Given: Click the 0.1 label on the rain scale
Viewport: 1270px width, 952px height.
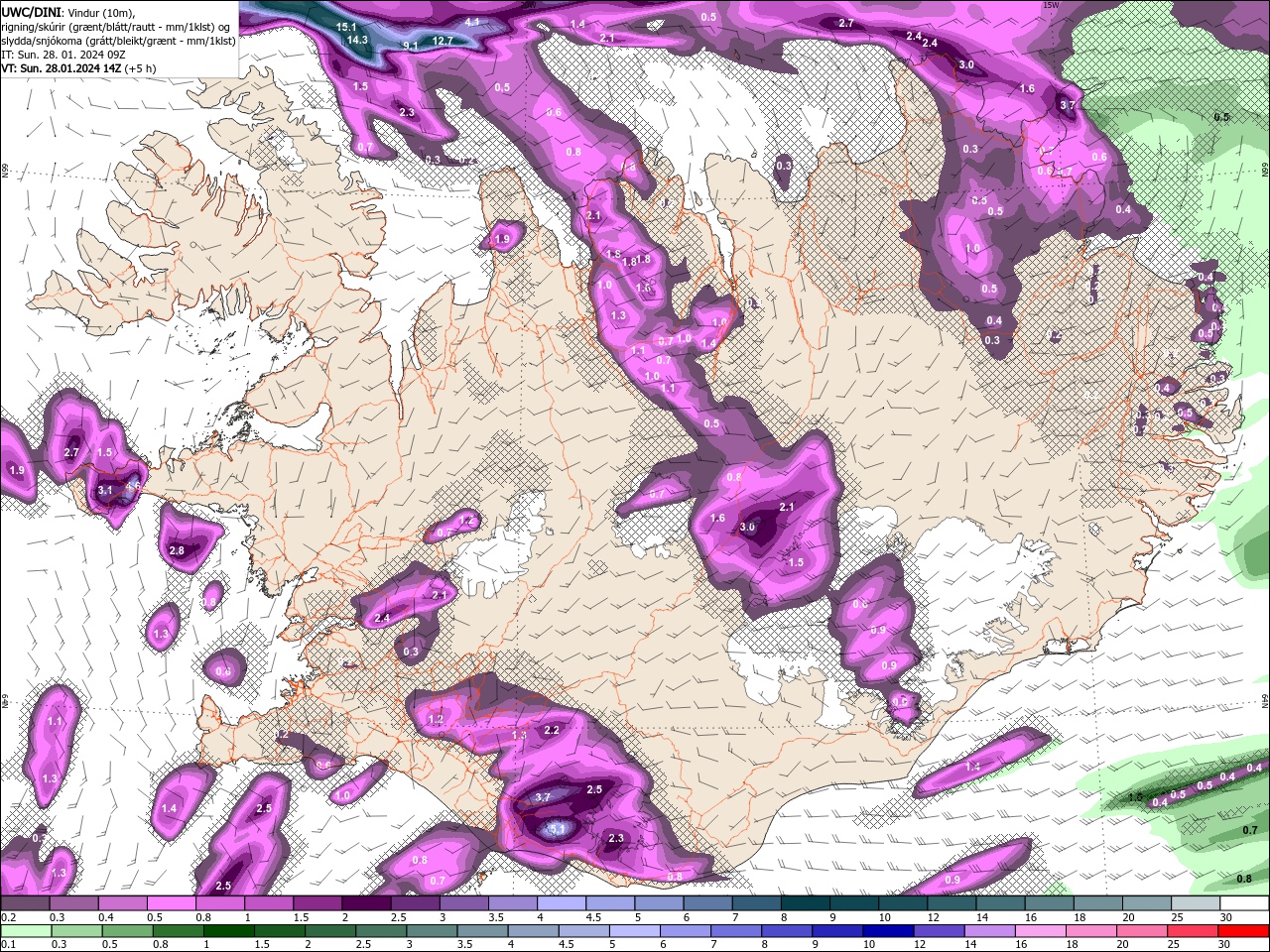Looking at the screenshot, I should (8, 945).
